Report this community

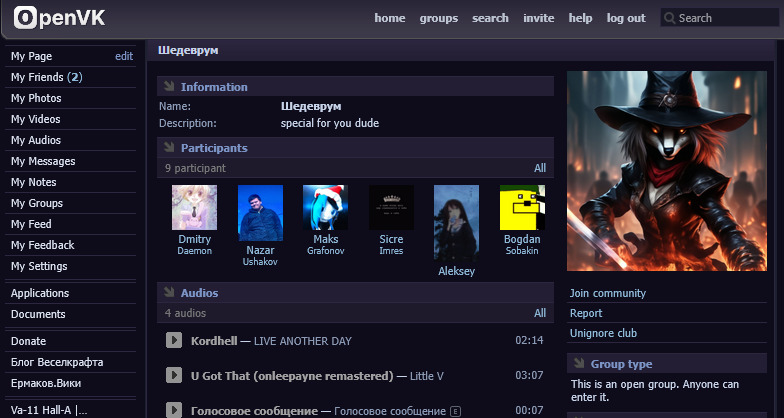586,313
